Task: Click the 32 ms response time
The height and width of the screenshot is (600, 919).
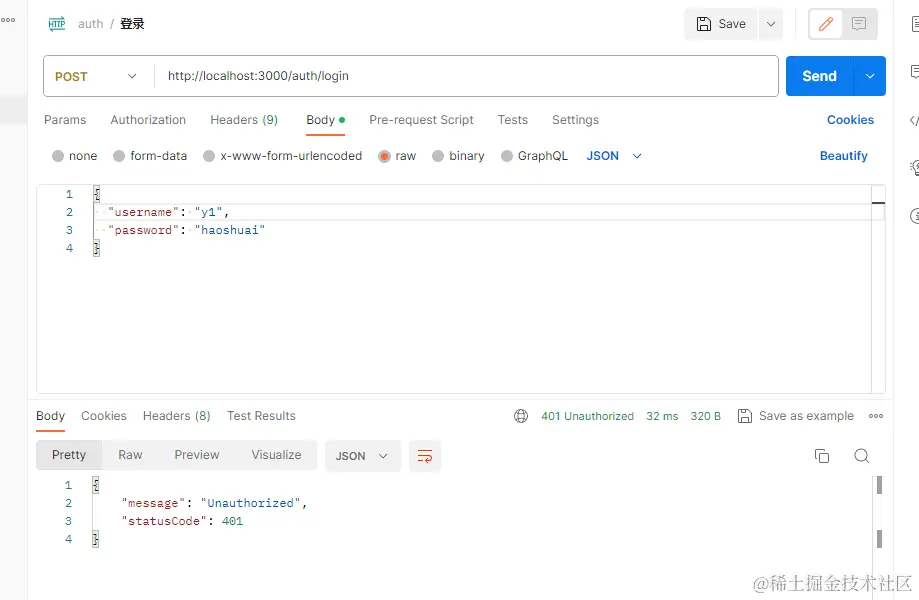Action: 662,416
